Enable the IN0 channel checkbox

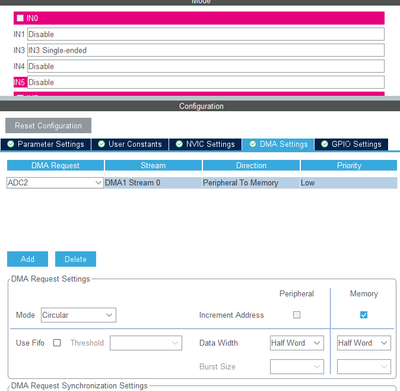(20, 18)
